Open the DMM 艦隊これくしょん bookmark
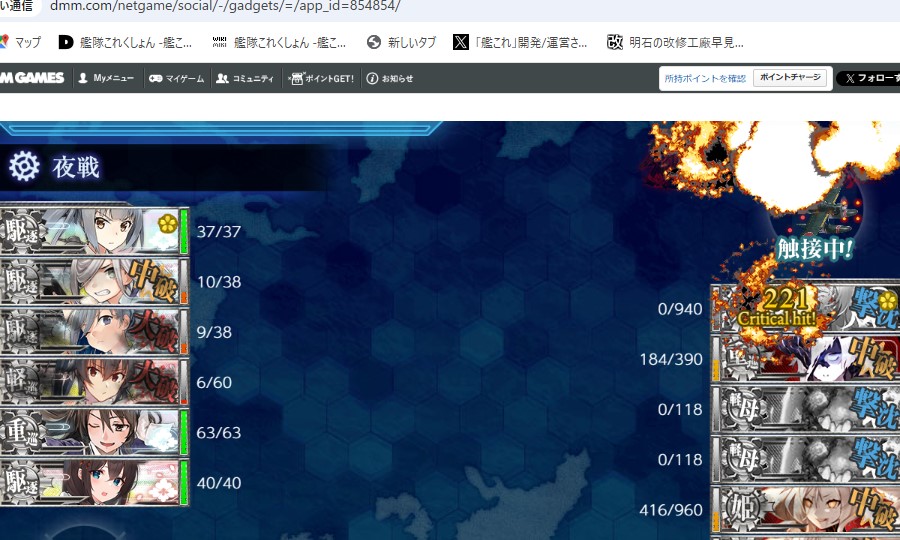Screen dimensions: 900x540 [126, 42]
